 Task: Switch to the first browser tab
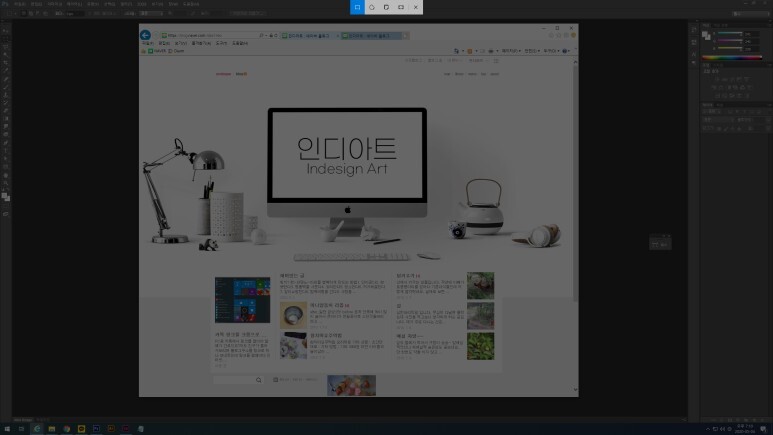click(310, 36)
